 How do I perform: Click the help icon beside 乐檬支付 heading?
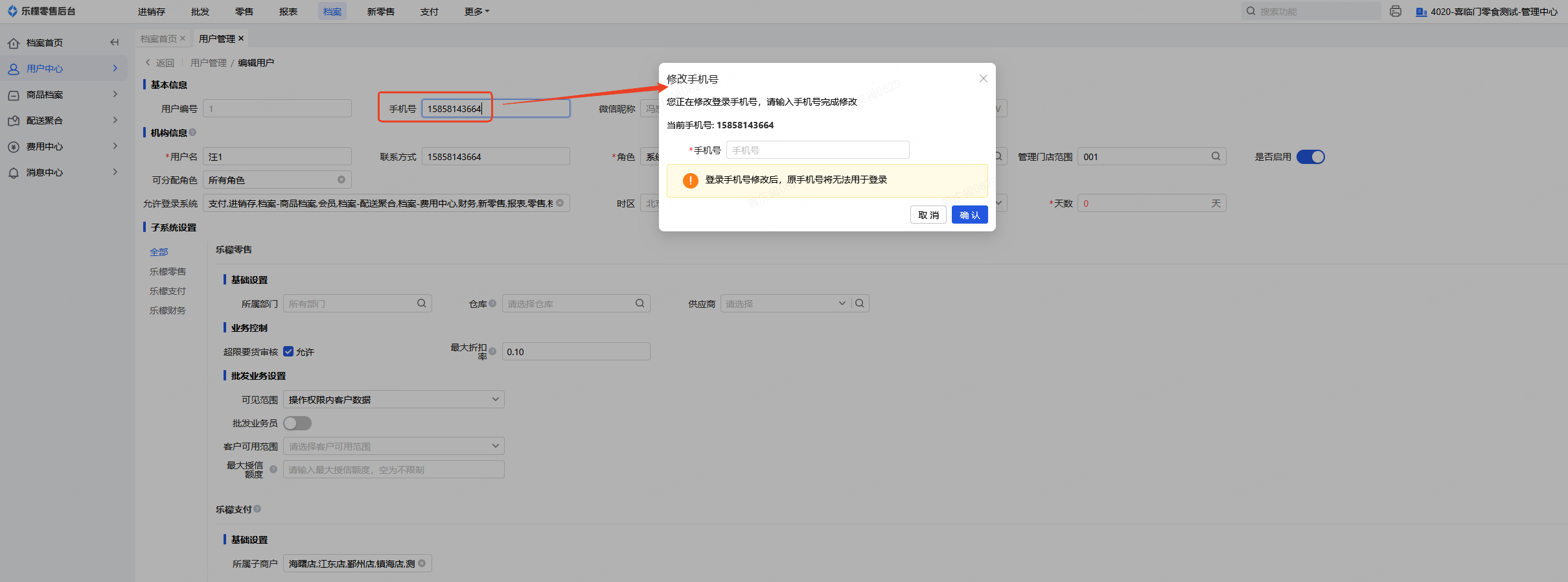pos(257,509)
